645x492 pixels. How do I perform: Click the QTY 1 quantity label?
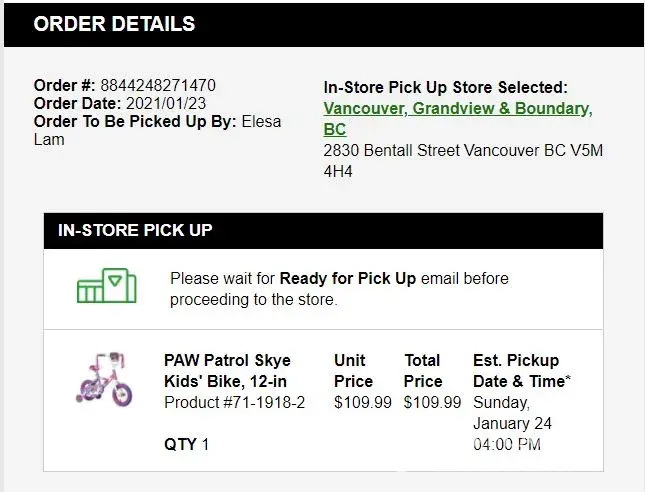[x=186, y=444]
